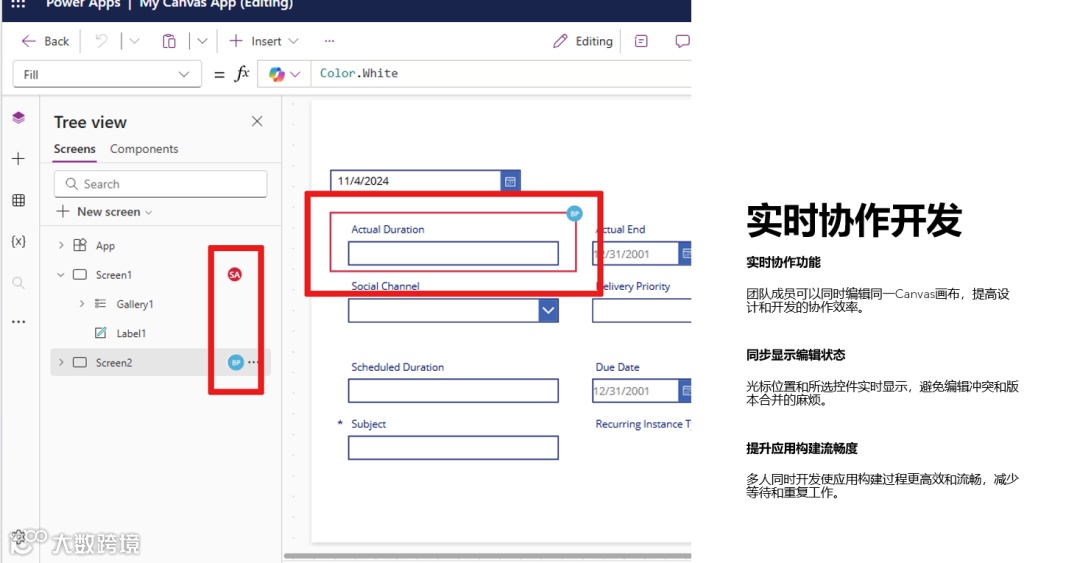Click the Social Channel combo box field
Viewport: 1080px width, 563px height.
[444, 310]
